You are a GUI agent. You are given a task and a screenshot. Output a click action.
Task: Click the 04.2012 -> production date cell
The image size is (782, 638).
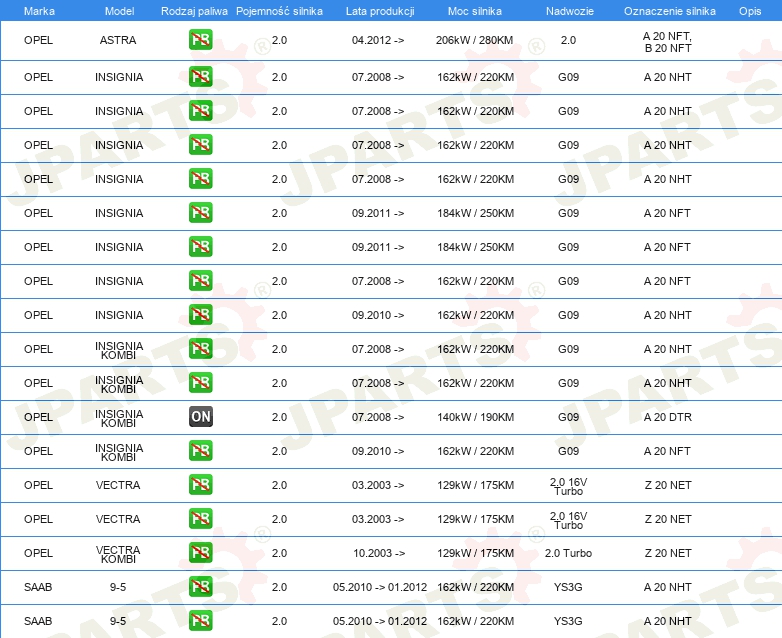(378, 40)
